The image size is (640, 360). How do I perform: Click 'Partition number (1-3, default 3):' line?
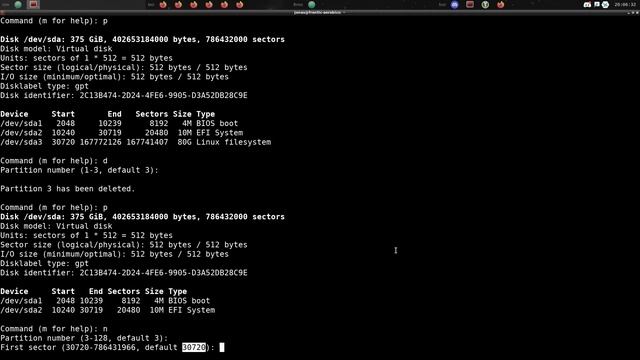coord(79,170)
